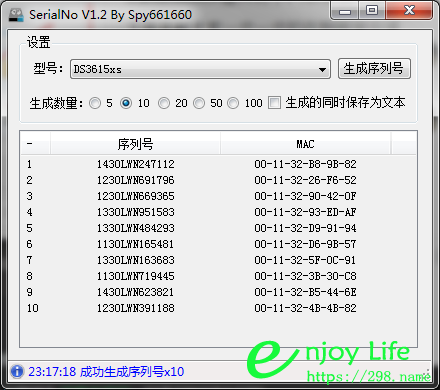
Task: Click MAC 00-11-32-90-42-0F
Action: tap(305, 196)
